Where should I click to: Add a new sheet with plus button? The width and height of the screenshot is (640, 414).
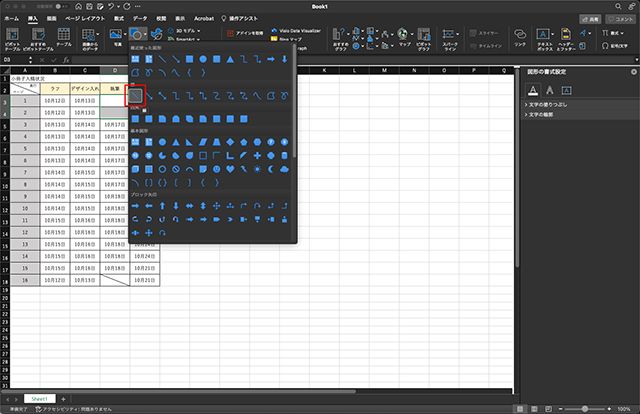64,398
